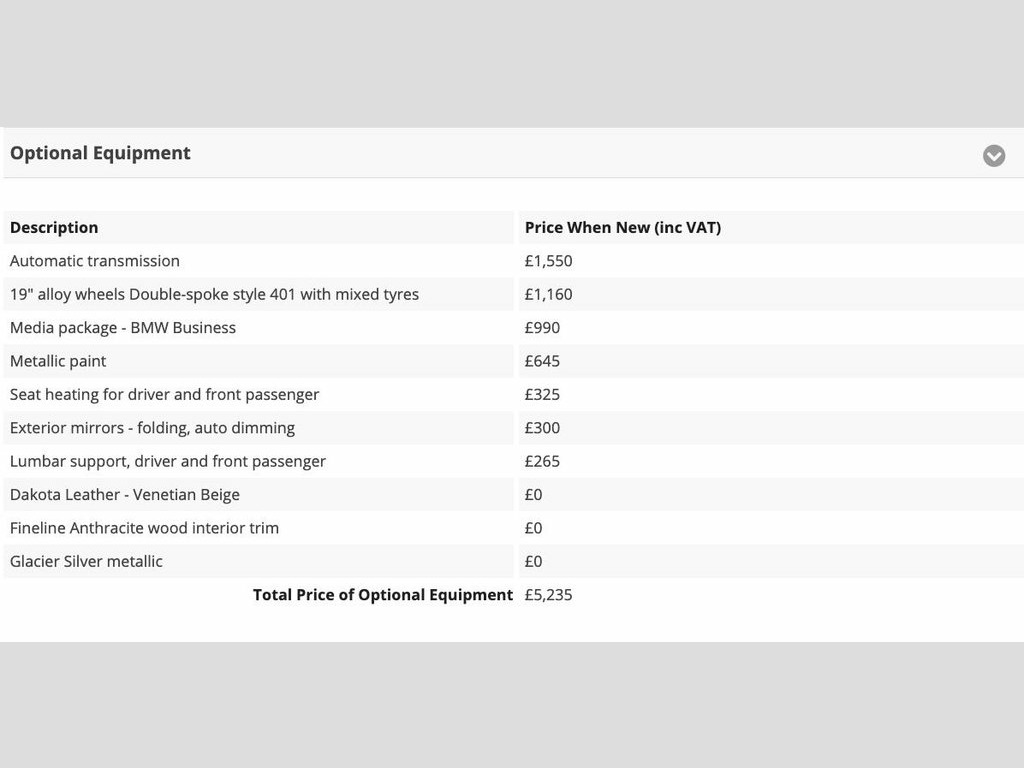
Task: Click Dakota Leather - Venetian Beige
Action: click(x=125, y=494)
